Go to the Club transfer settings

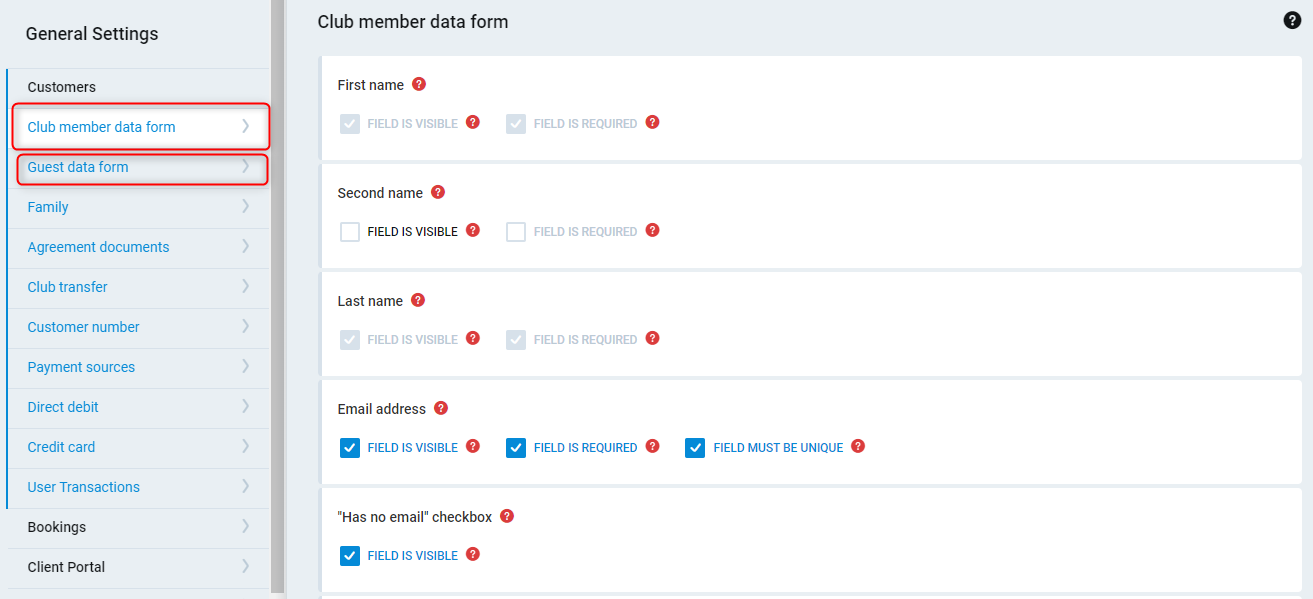point(67,287)
